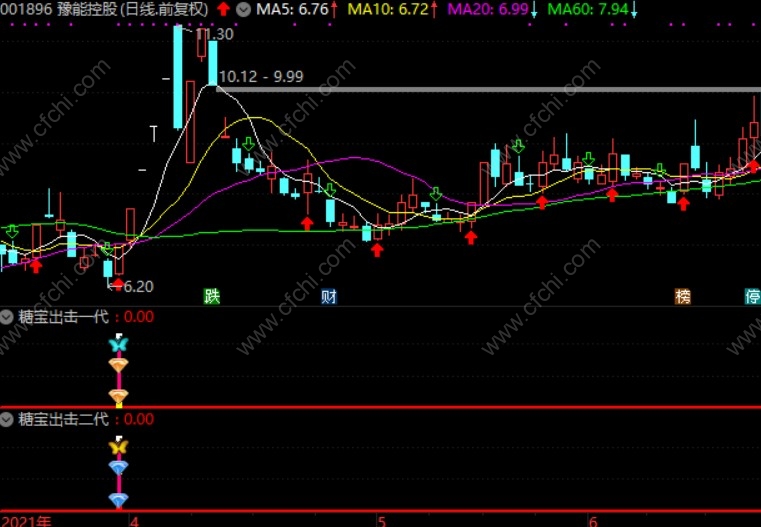Image resolution: width=761 pixels, height=527 pixels.
Task: Expand the 糖宝出击一代 indicator dropdown
Action: coord(6,317)
